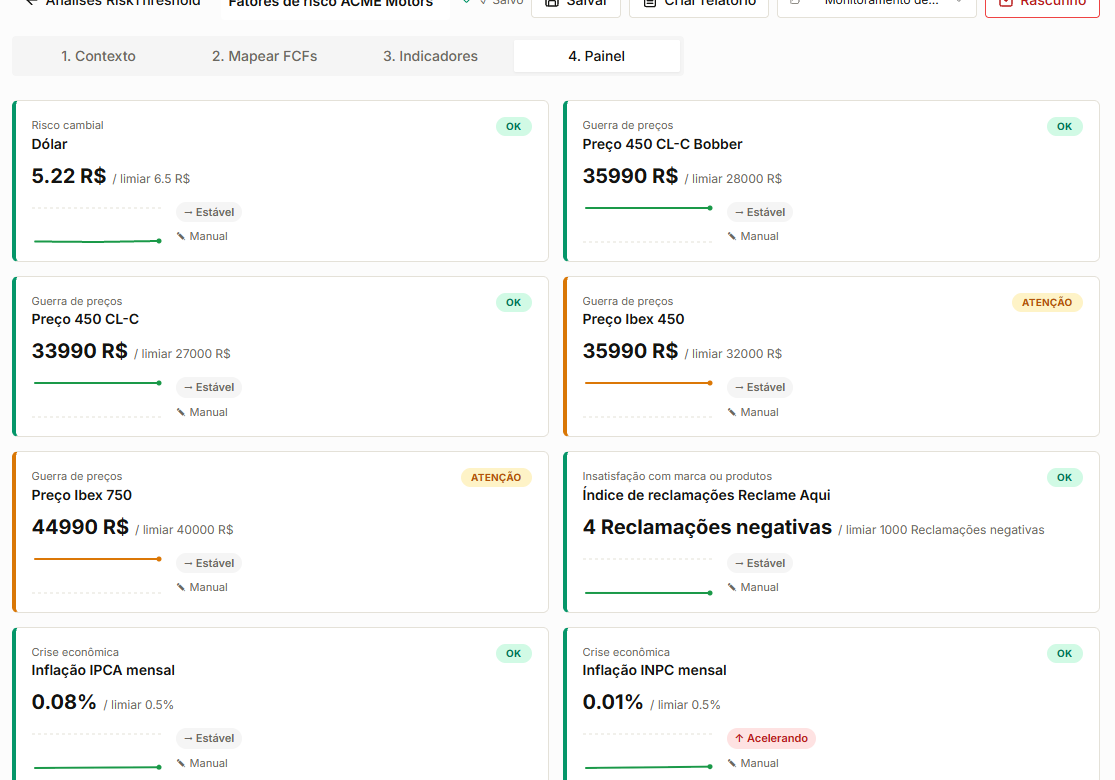Go to the 3. Indicadores tab
The height and width of the screenshot is (780, 1115).
pyautogui.click(x=430, y=56)
